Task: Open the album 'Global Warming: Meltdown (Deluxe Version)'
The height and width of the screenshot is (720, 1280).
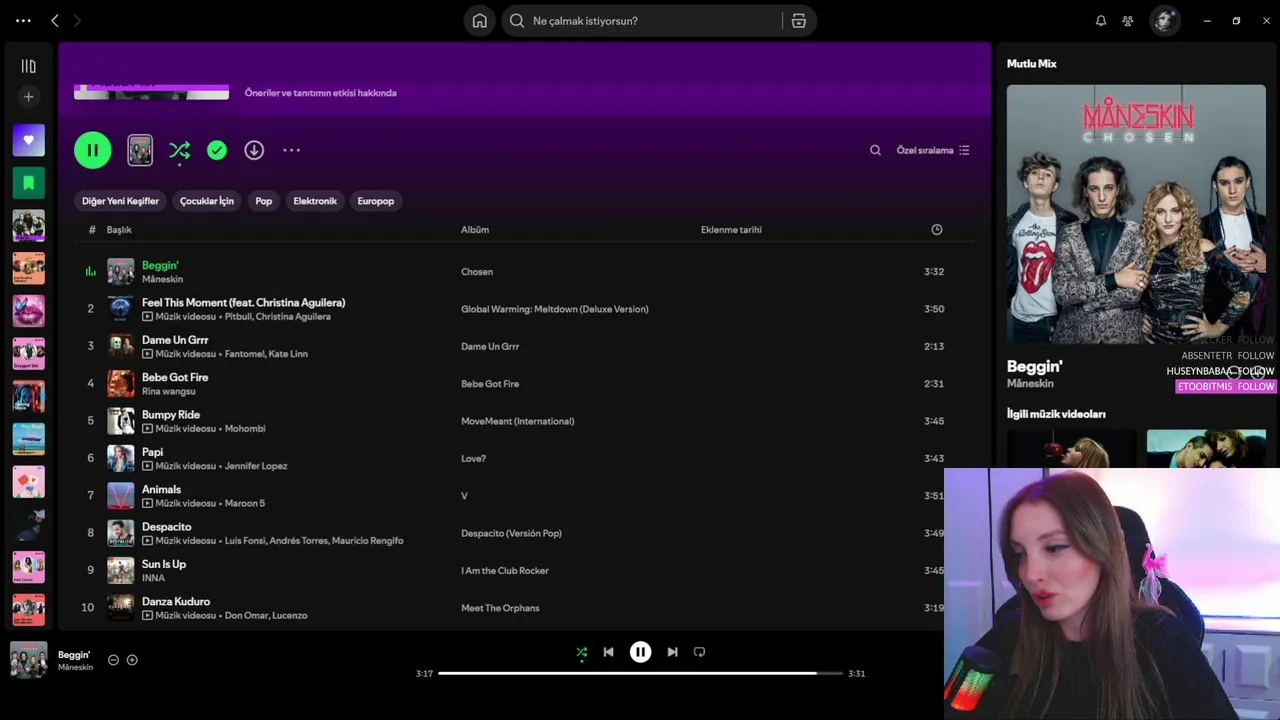Action: (555, 309)
